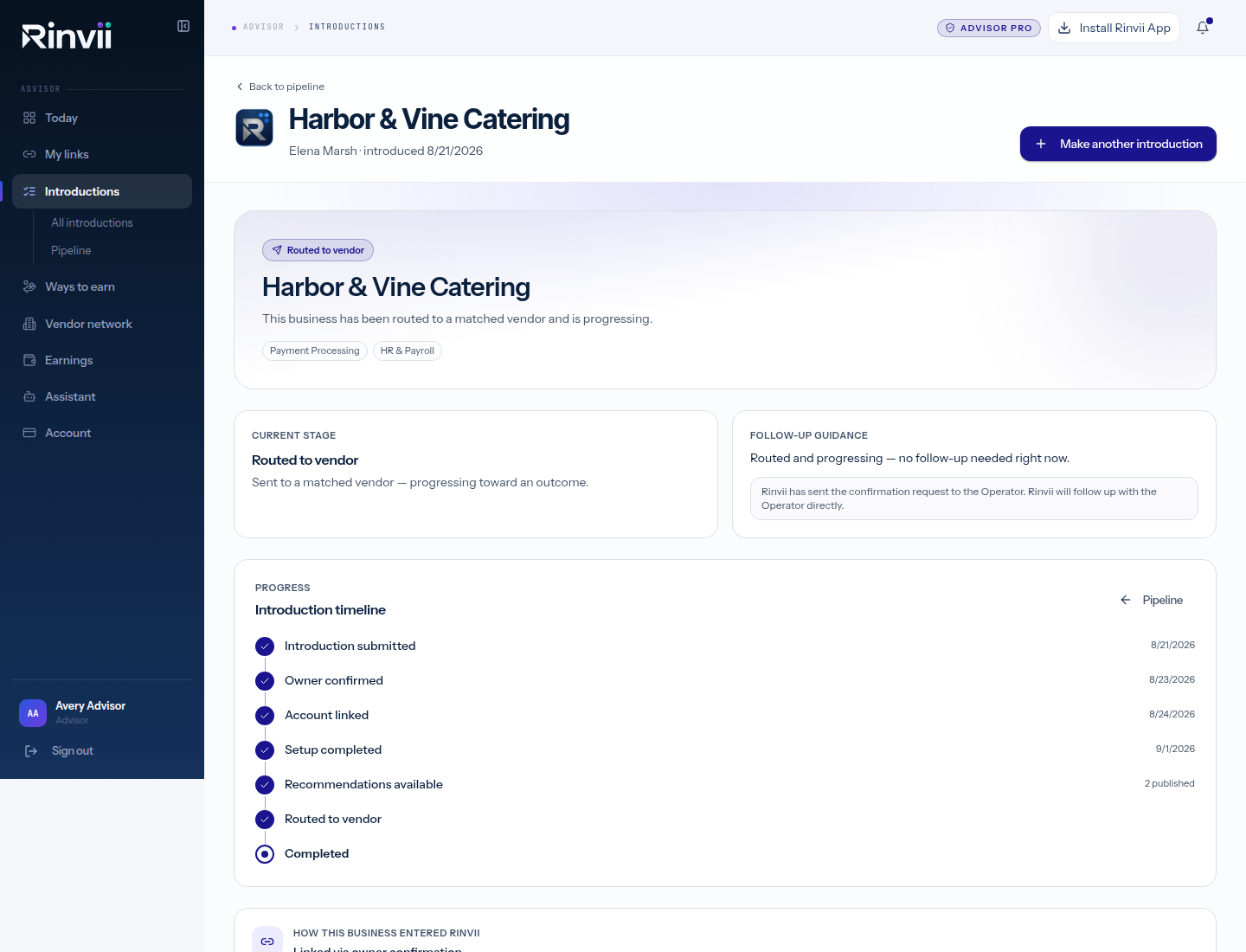This screenshot has height=952, width=1246.
Task: Open Ways to earn
Action: tap(102, 286)
